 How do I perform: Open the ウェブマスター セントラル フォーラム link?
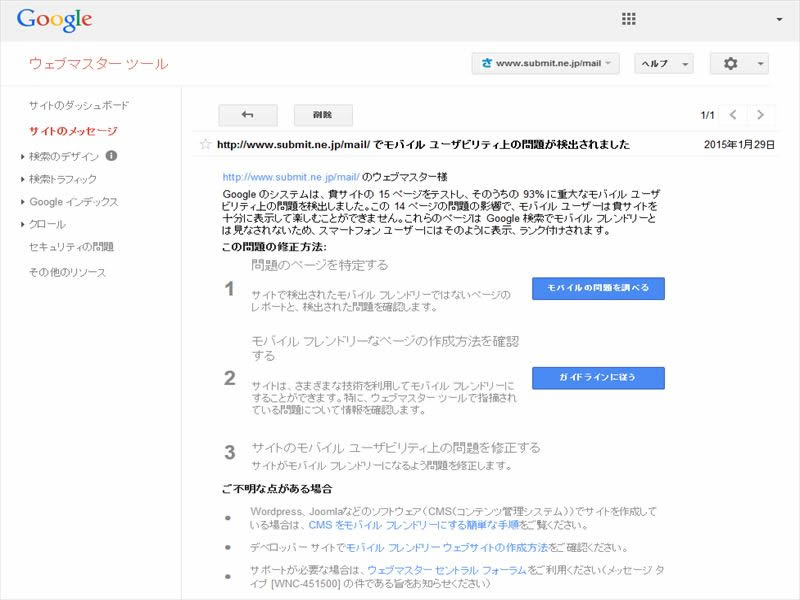[x=447, y=570]
